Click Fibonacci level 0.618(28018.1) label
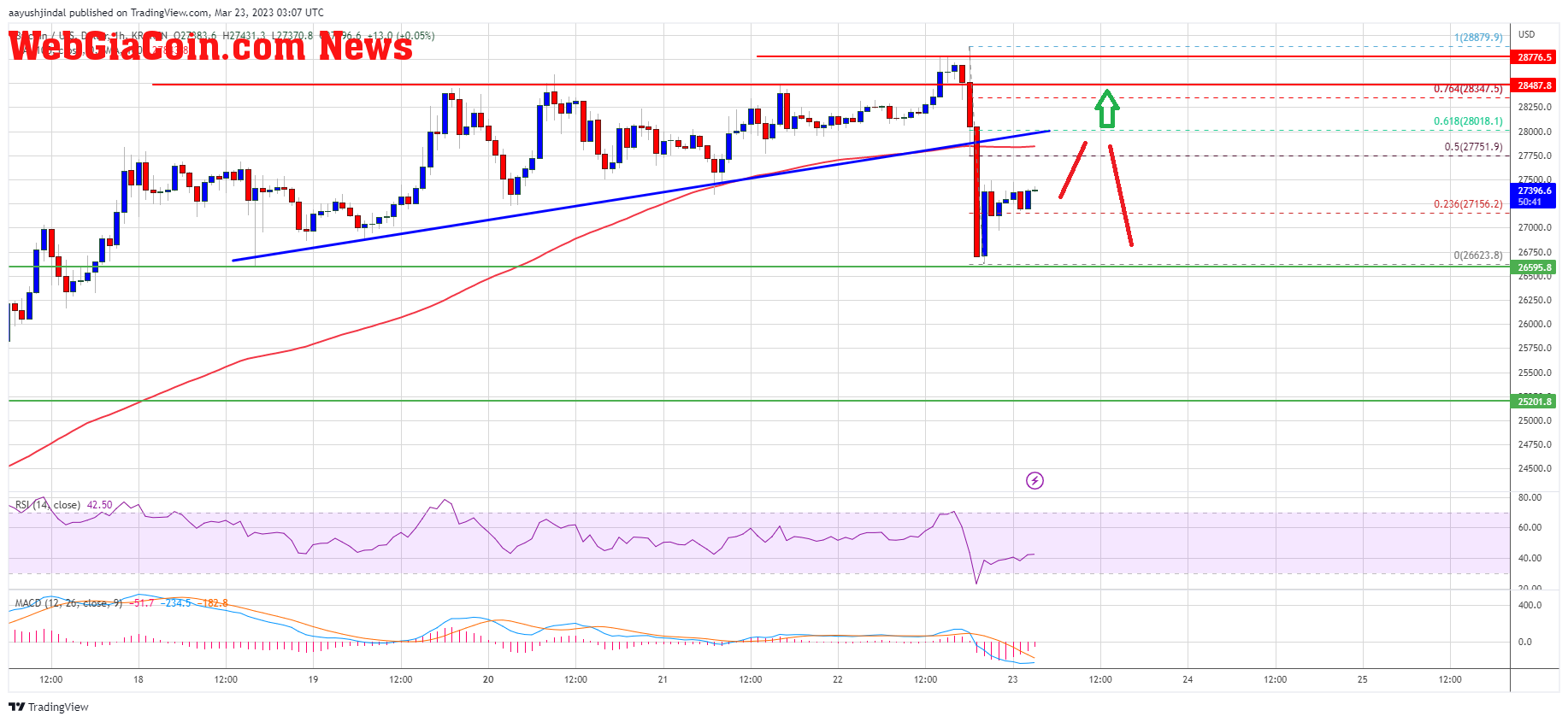1568x722 pixels. 1468,121
